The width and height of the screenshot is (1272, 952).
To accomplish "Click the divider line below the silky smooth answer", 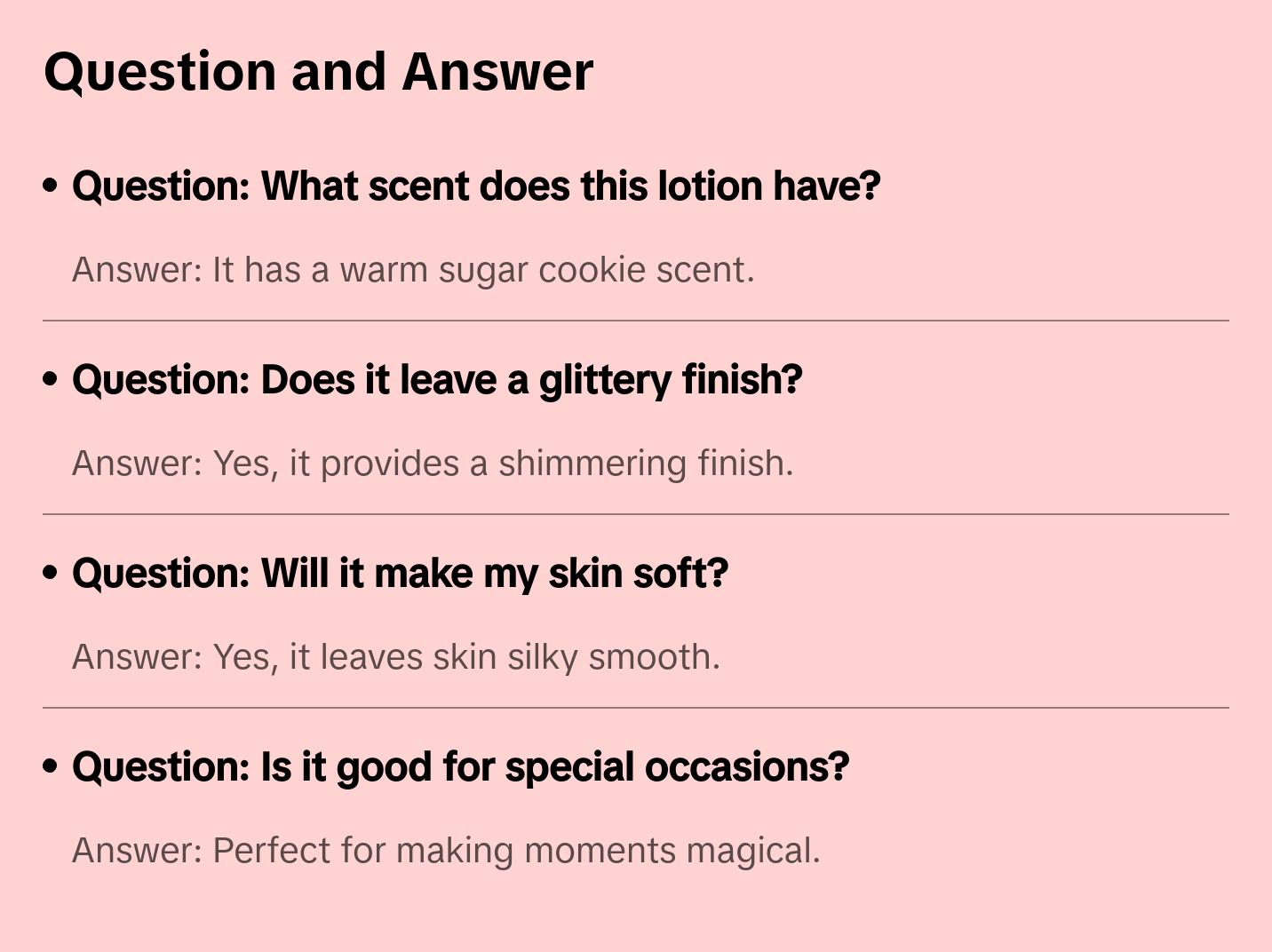I will click(636, 708).
